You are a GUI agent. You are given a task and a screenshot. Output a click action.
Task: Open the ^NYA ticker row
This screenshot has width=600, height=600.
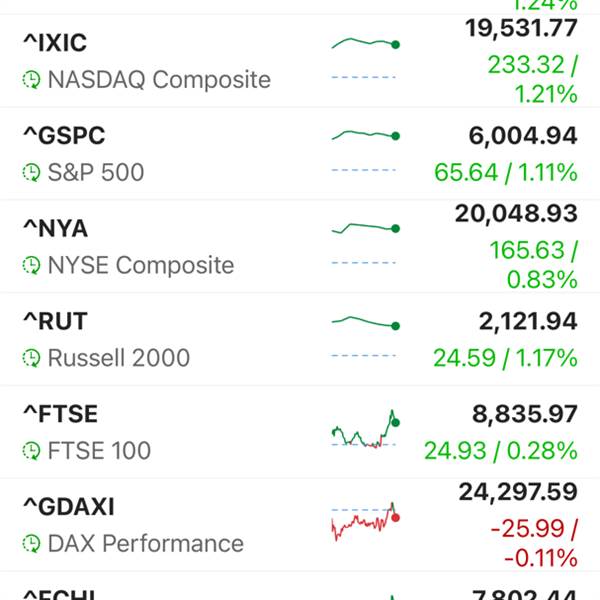tap(300, 246)
